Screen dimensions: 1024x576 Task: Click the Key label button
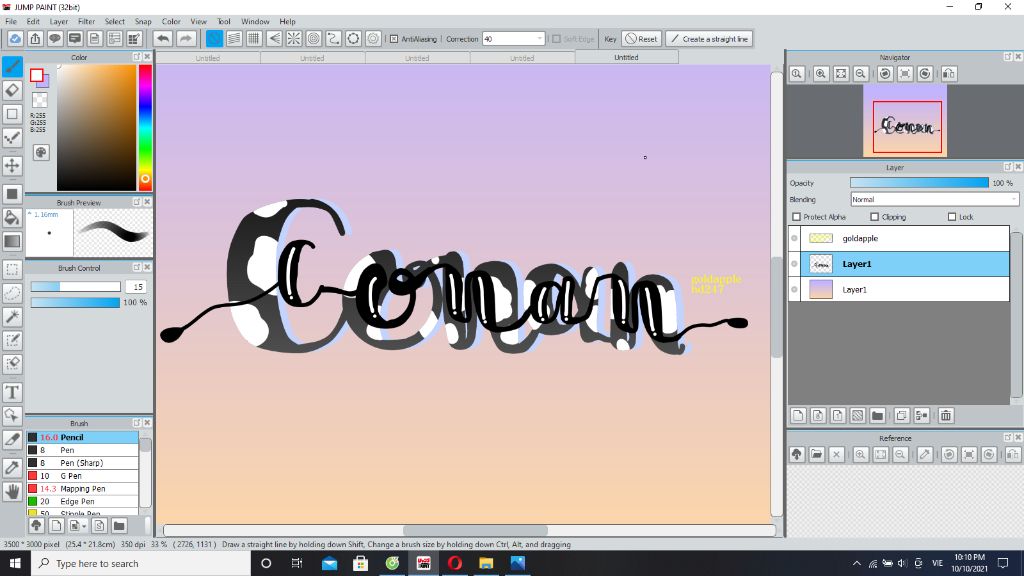coord(610,39)
